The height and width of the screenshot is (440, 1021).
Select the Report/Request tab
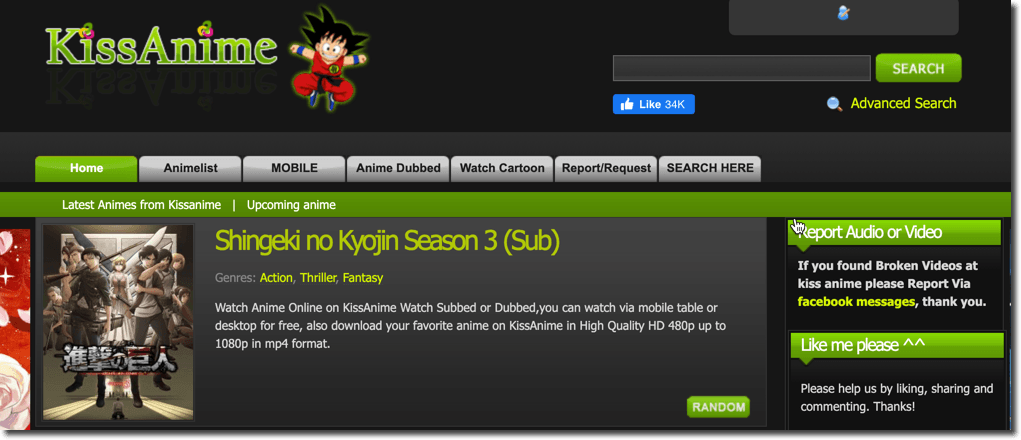pyautogui.click(x=606, y=169)
